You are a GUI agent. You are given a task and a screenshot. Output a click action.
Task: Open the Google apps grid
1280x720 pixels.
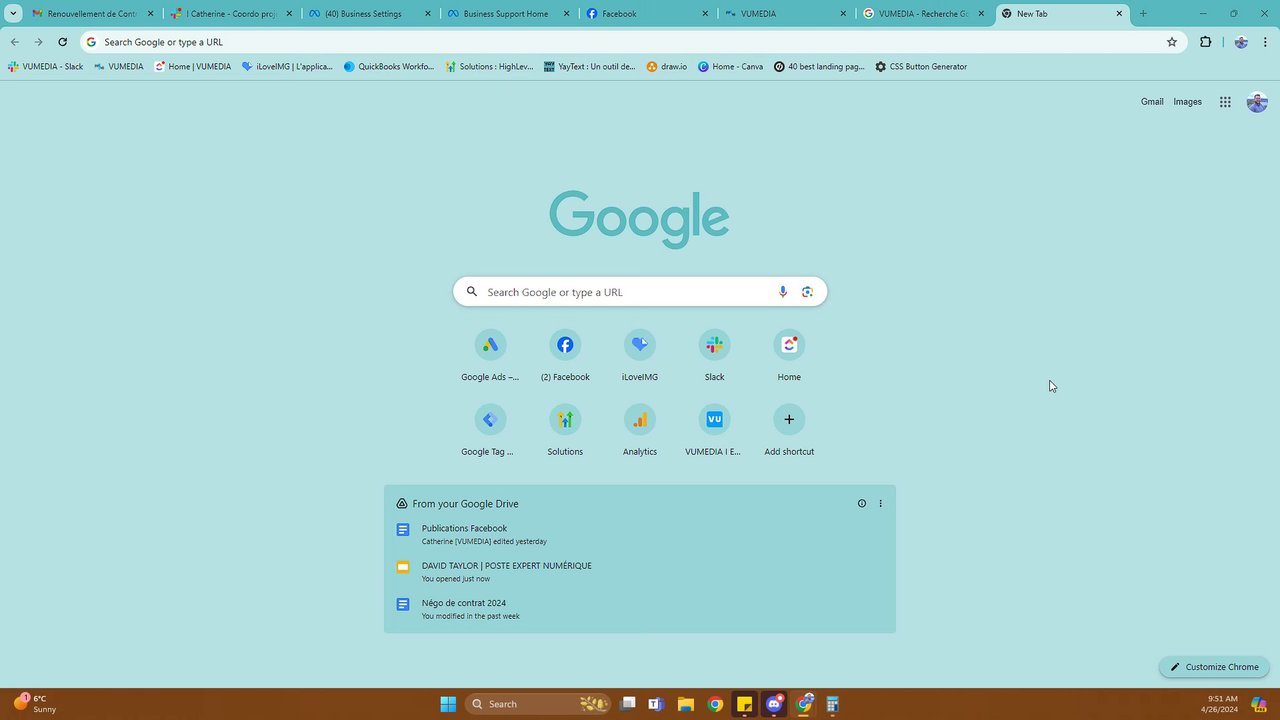pyautogui.click(x=1225, y=102)
